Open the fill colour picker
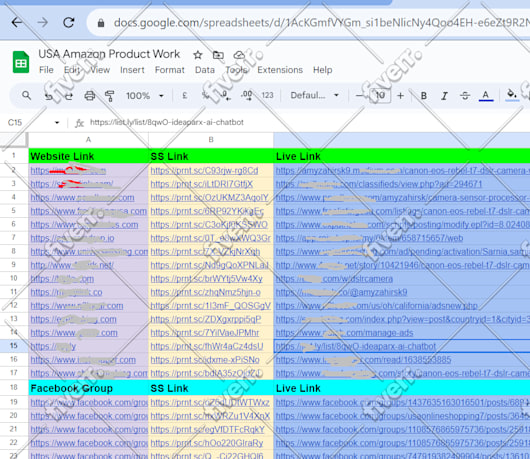The height and width of the screenshot is (459, 530). tap(512, 95)
